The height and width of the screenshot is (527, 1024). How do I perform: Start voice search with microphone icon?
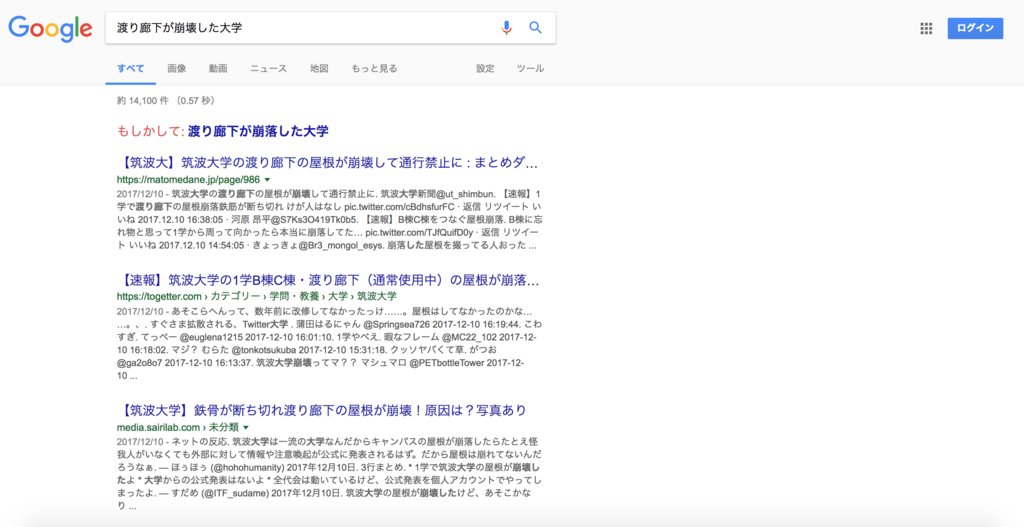click(506, 27)
